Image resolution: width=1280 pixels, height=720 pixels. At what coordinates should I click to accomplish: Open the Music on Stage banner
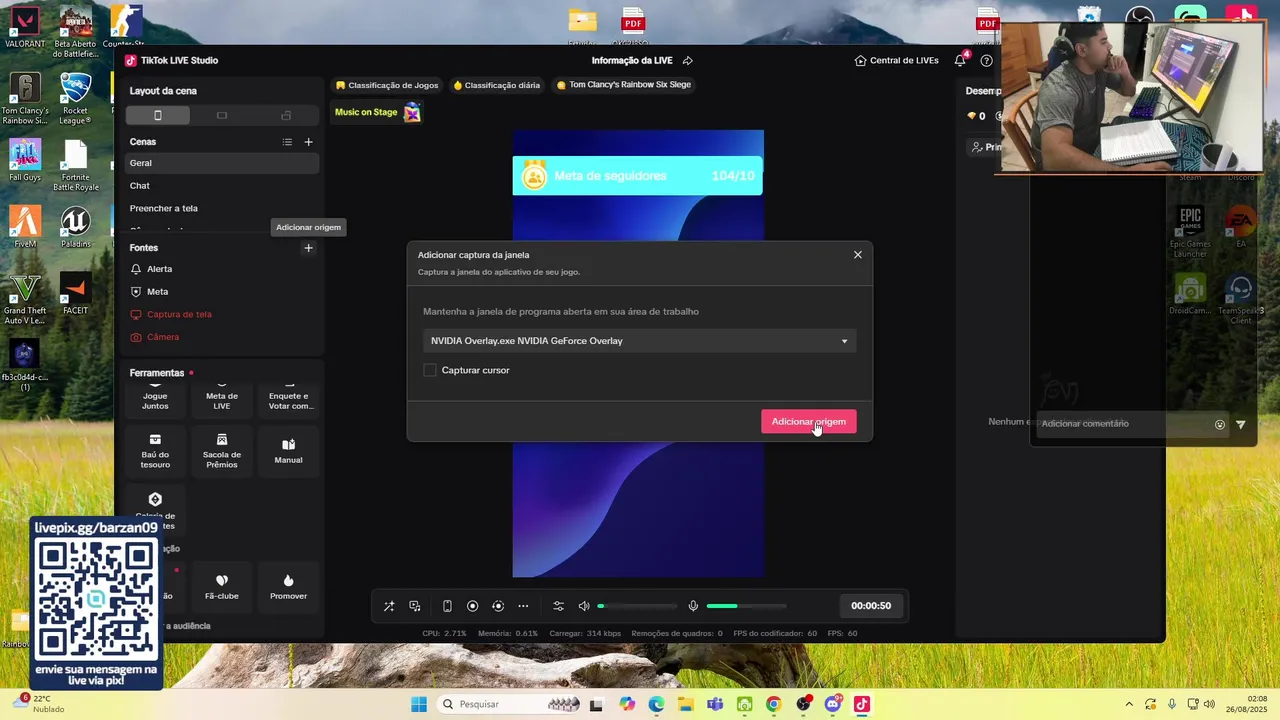point(377,112)
